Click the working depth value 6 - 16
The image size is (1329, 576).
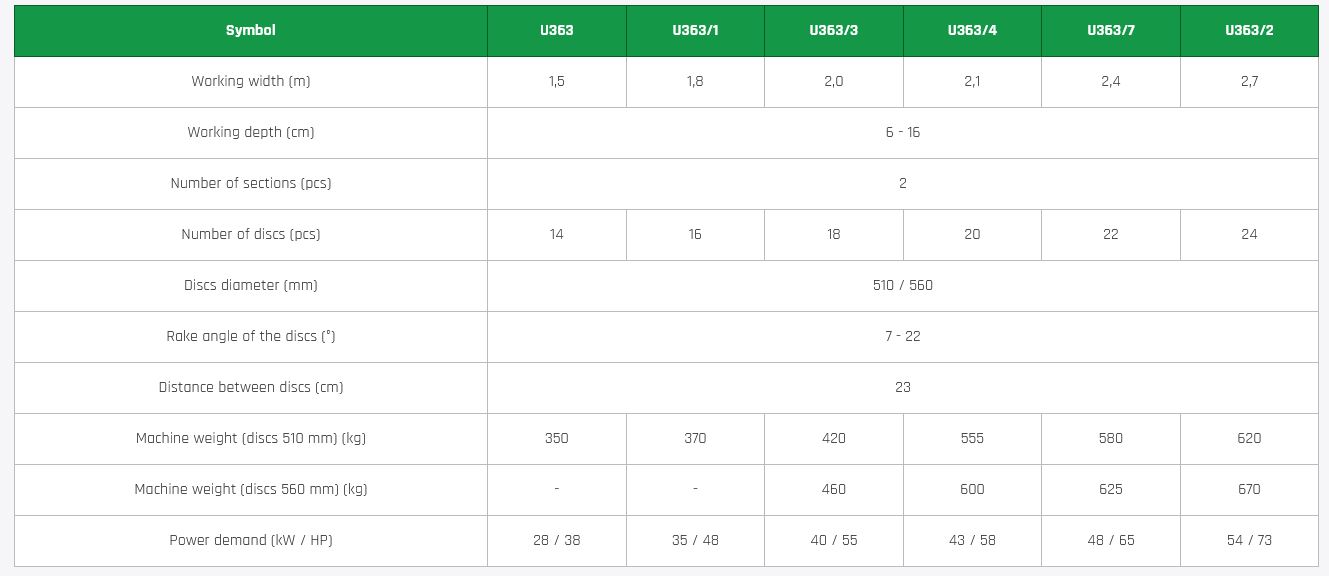(x=902, y=132)
